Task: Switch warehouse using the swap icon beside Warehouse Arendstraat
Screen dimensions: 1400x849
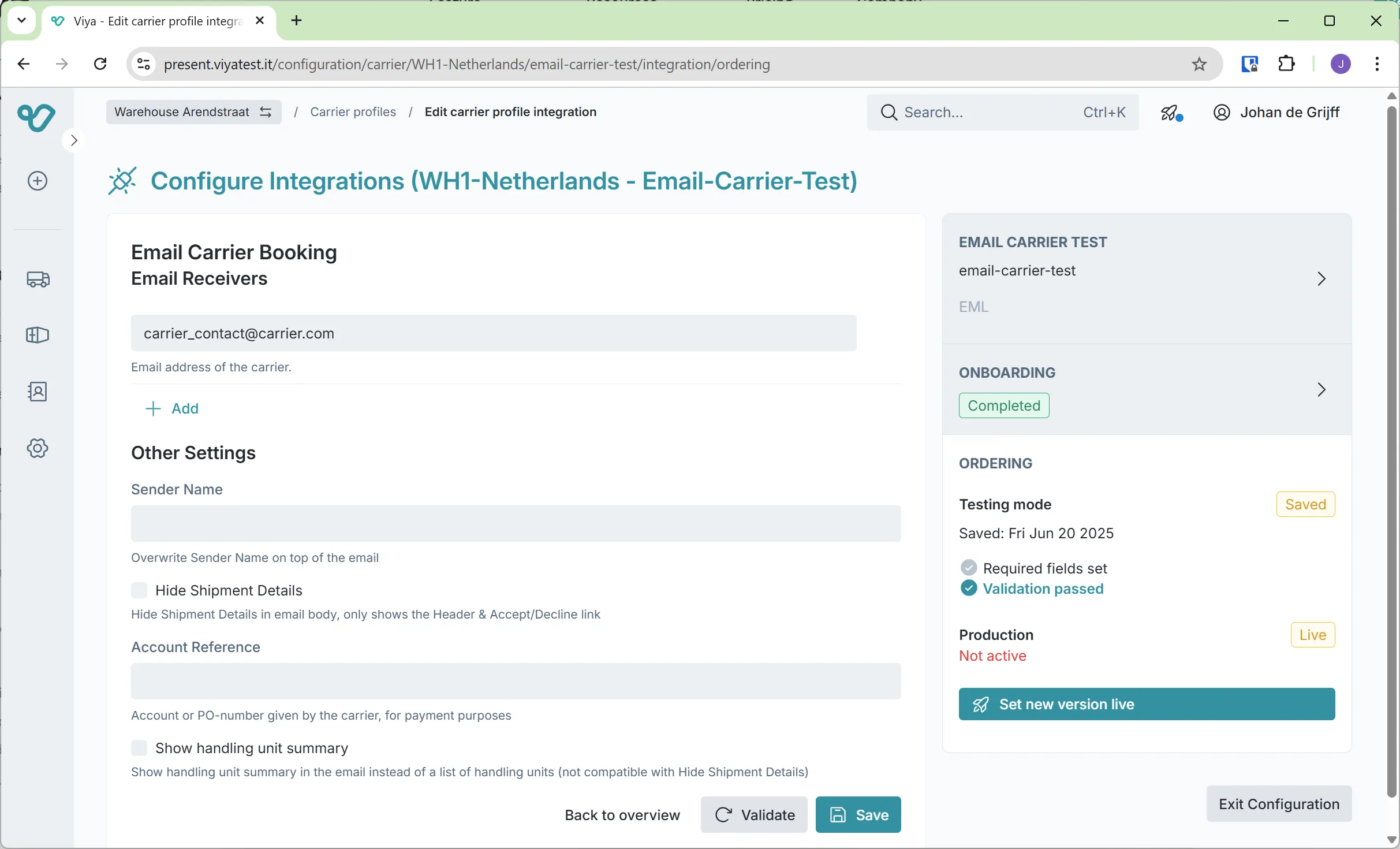Action: (265, 112)
